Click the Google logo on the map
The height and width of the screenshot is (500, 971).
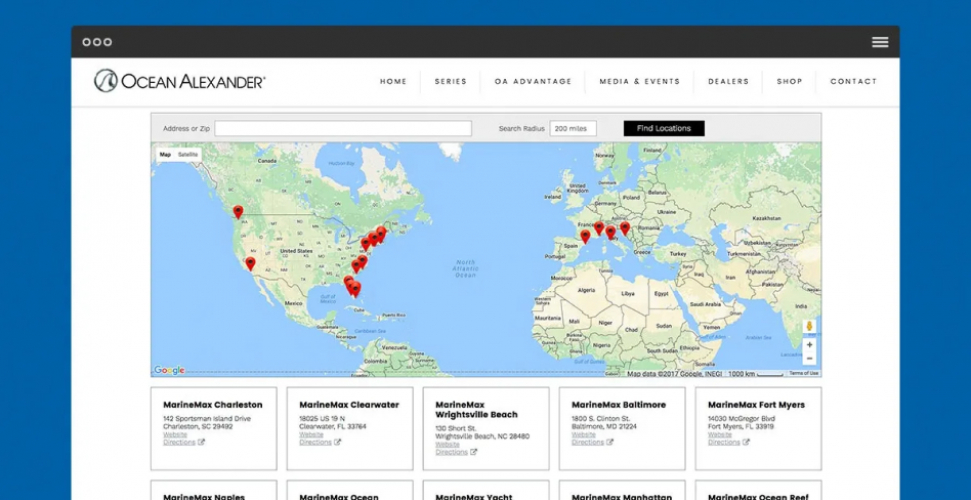pos(169,370)
